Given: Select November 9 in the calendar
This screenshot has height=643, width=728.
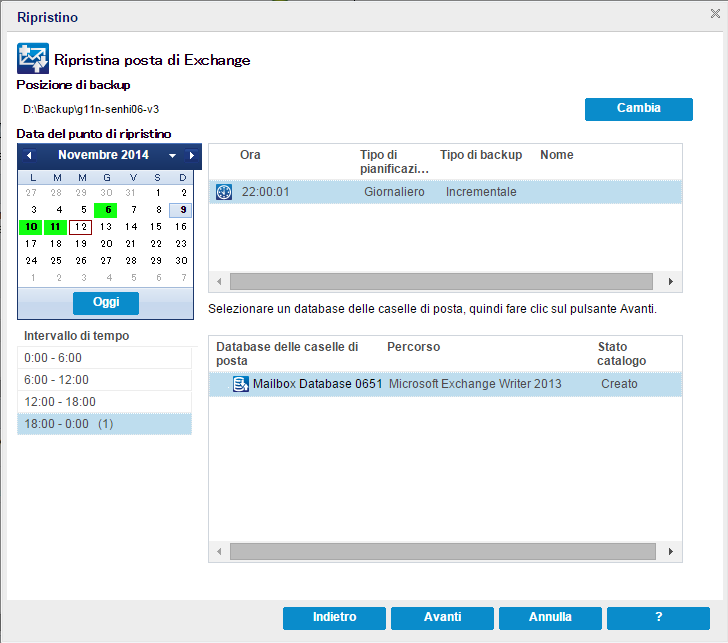Looking at the screenshot, I should [x=181, y=210].
